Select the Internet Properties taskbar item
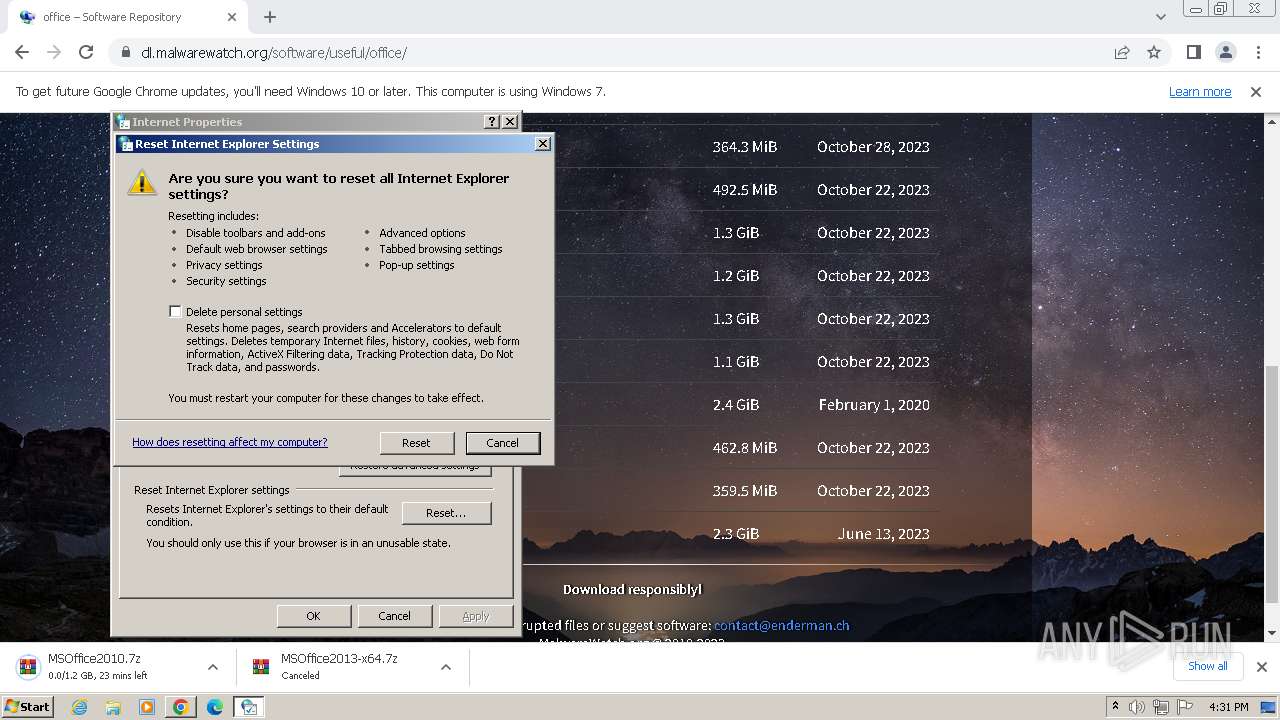Screen dimensions: 1280x720 point(249,707)
